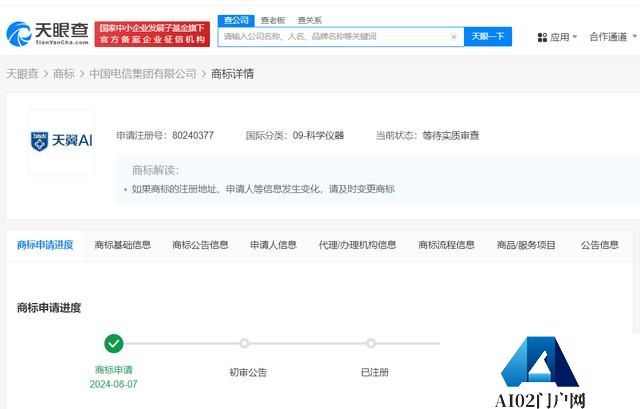Open the 商标申请进度 tab
640x409 pixels.
[45, 245]
